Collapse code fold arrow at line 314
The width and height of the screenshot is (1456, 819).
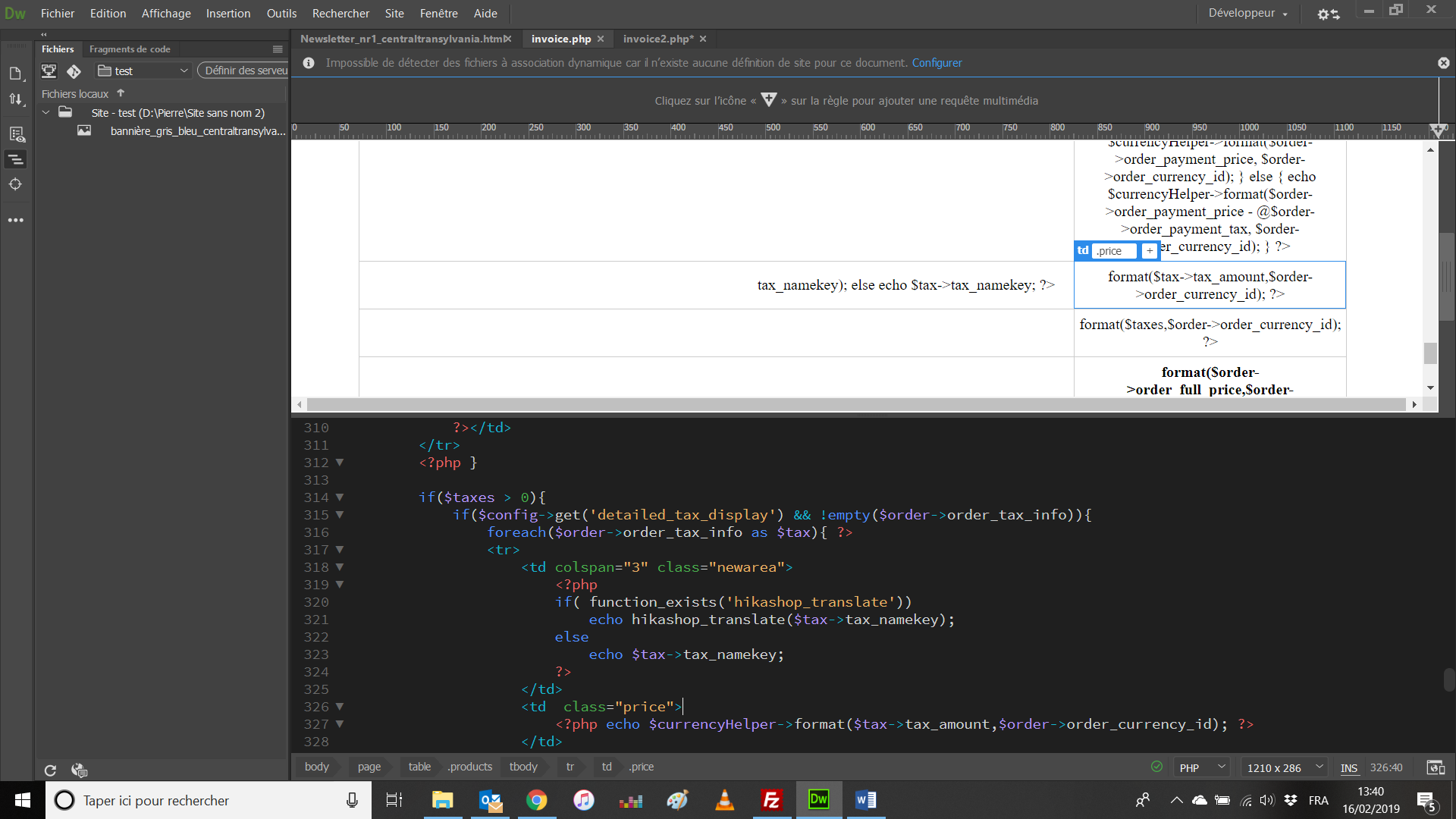coord(340,497)
